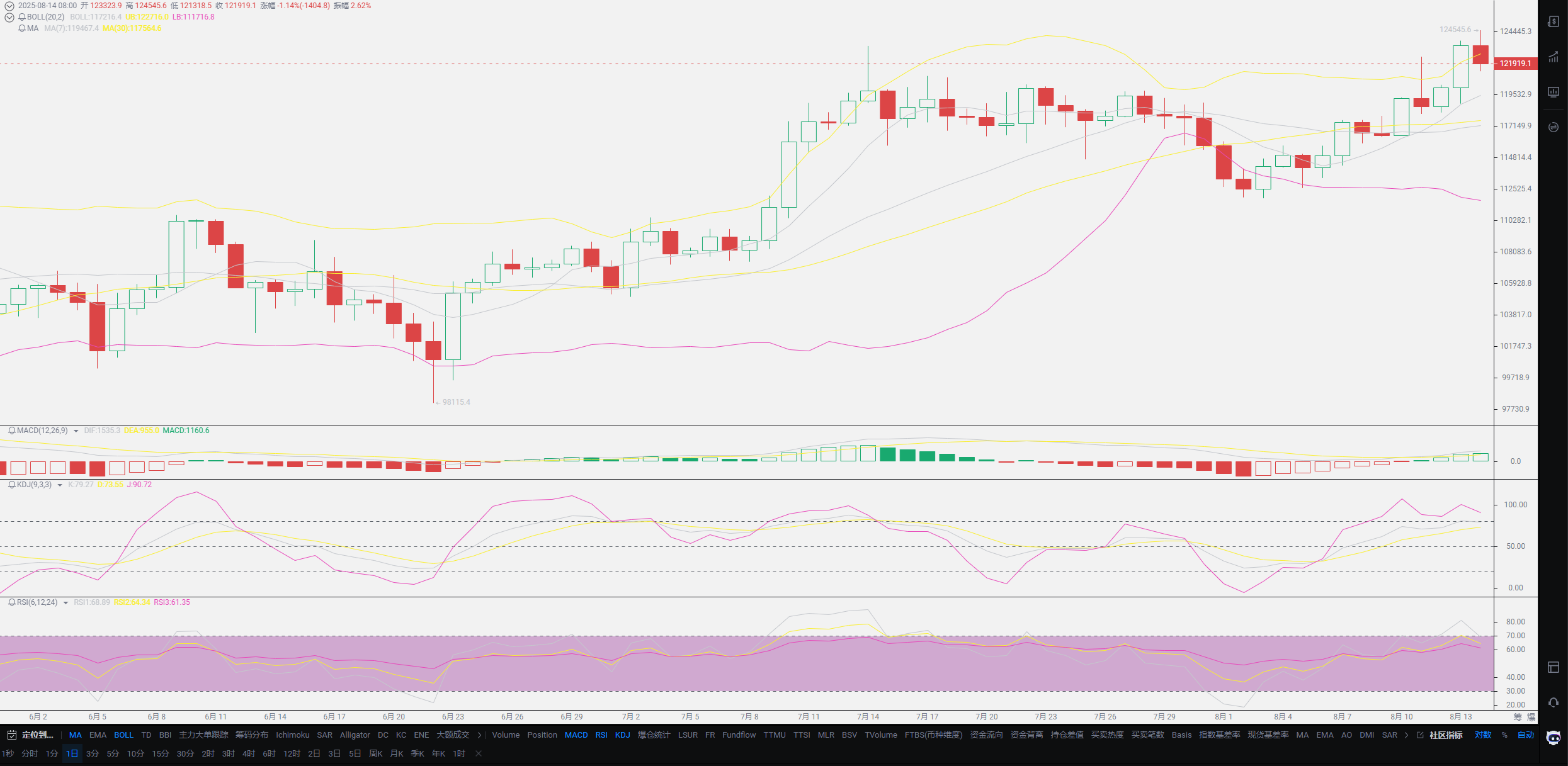Open the RSI(6,12,24) dropdown arrow
This screenshot has width=1568, height=766.
click(65, 603)
